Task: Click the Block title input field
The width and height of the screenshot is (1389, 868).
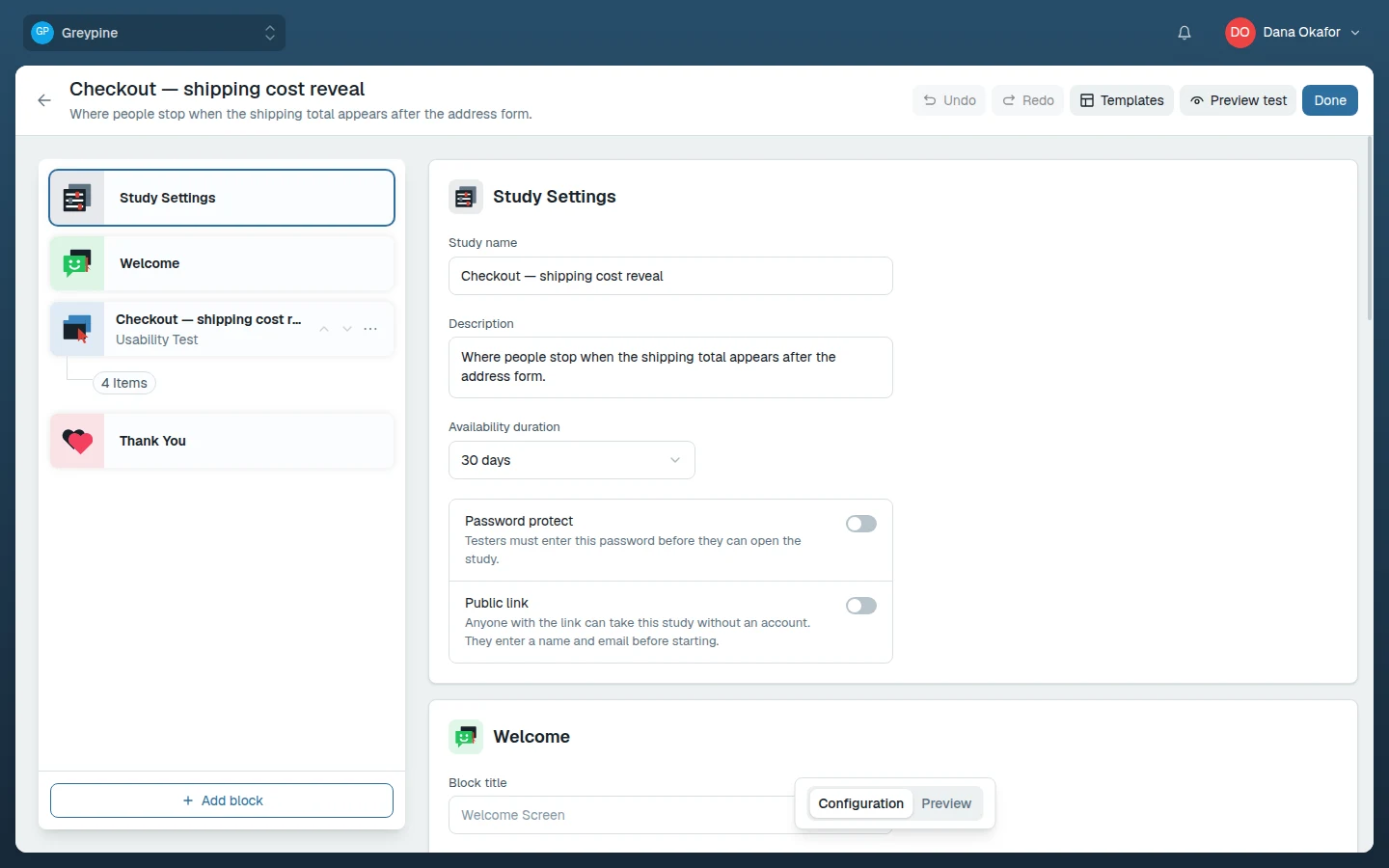Action: [x=670, y=815]
